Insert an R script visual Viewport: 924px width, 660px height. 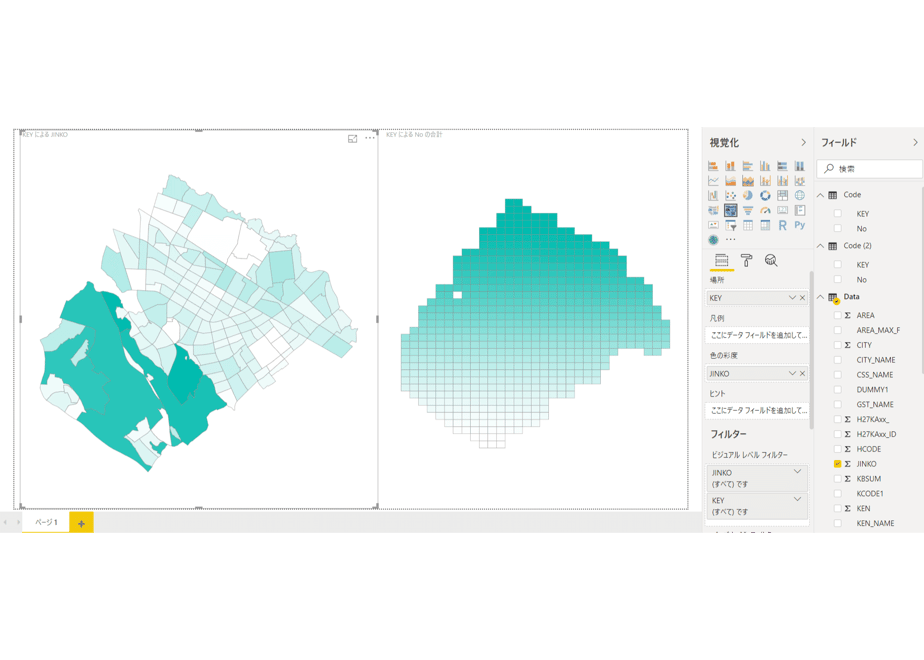click(x=782, y=225)
